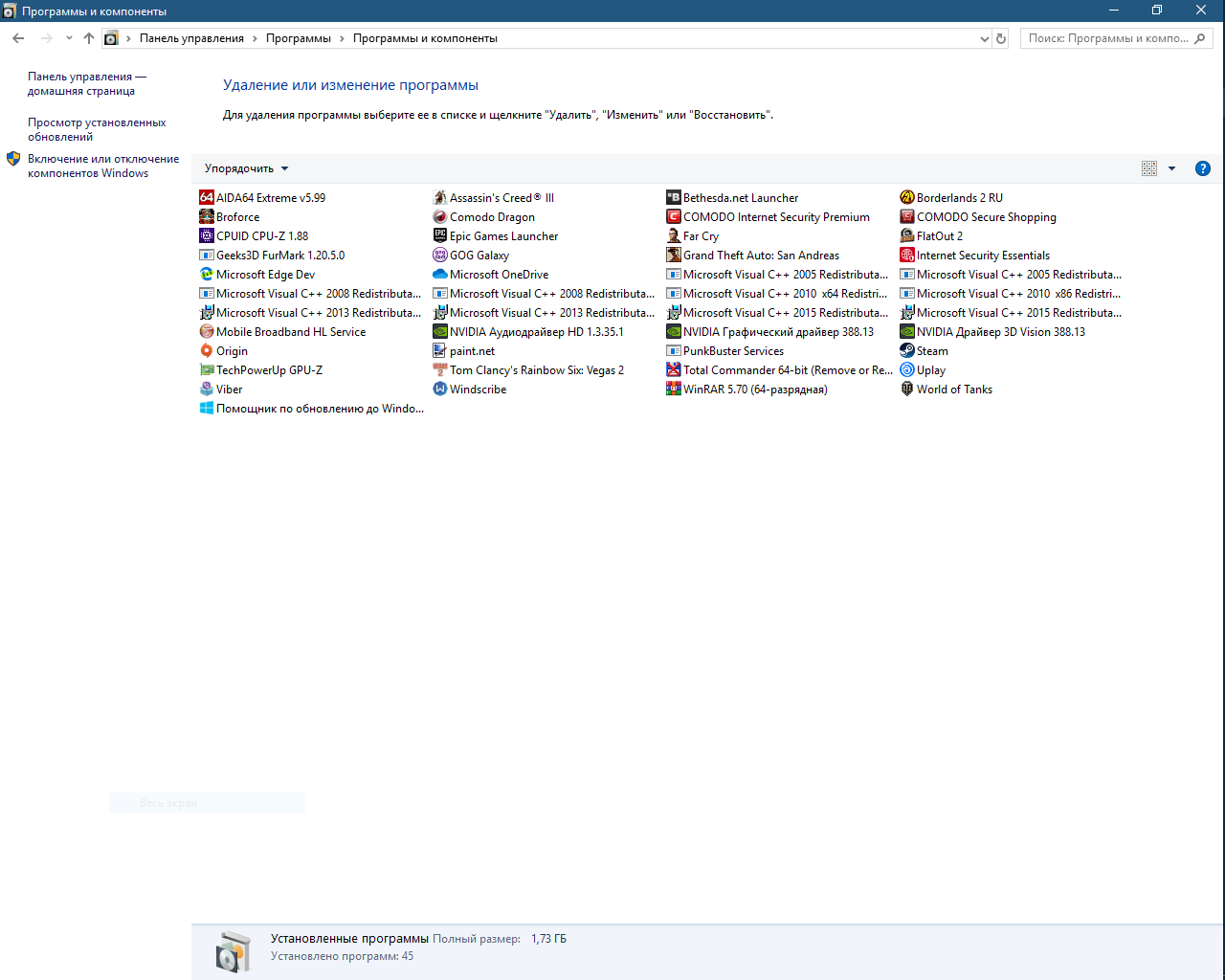Select NVIDIA Драйвер 3D Vision 388.13 entry
1225x980 pixels.
[x=993, y=332]
